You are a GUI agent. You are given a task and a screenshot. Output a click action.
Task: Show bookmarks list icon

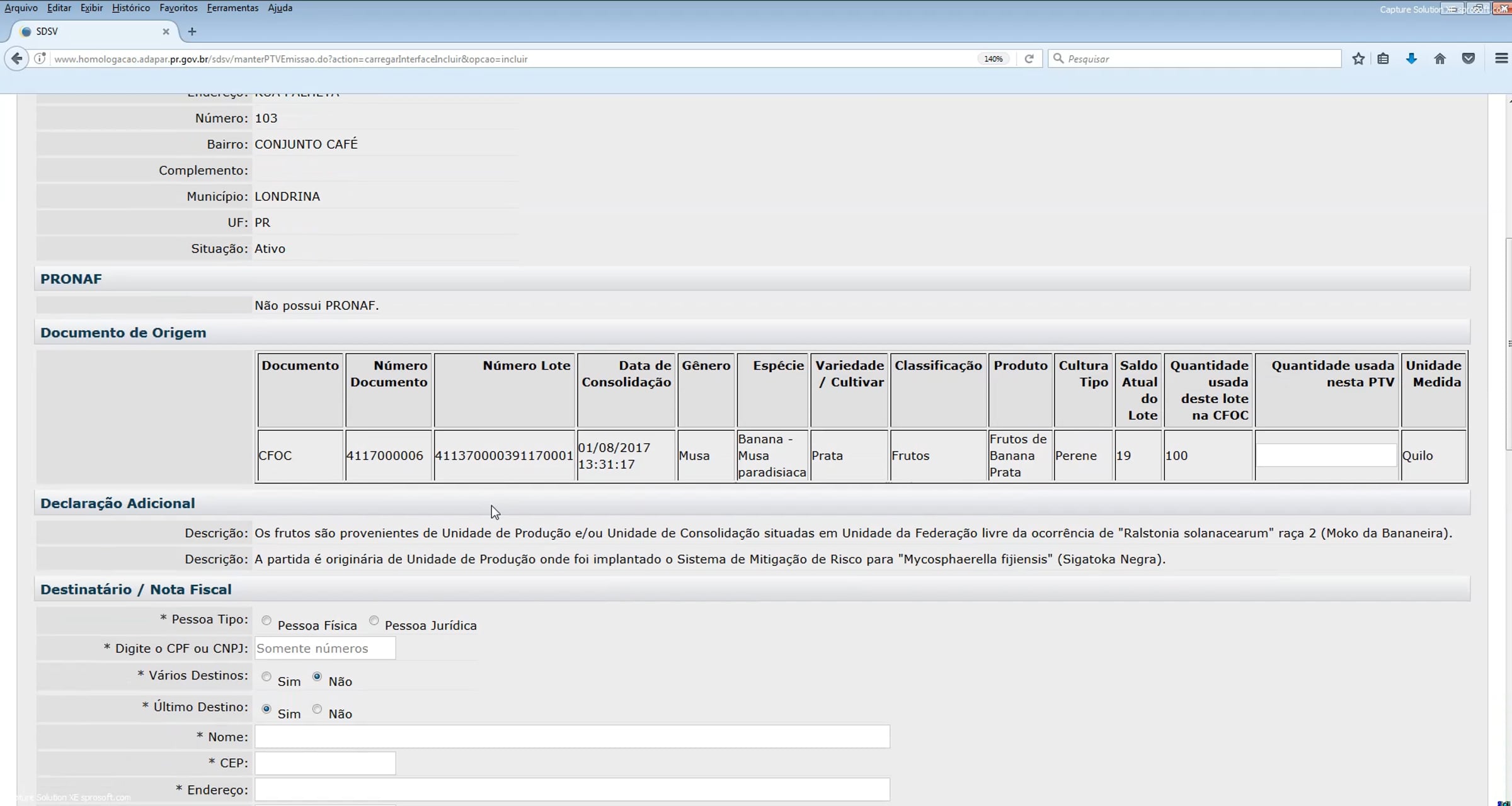pyautogui.click(x=1383, y=59)
